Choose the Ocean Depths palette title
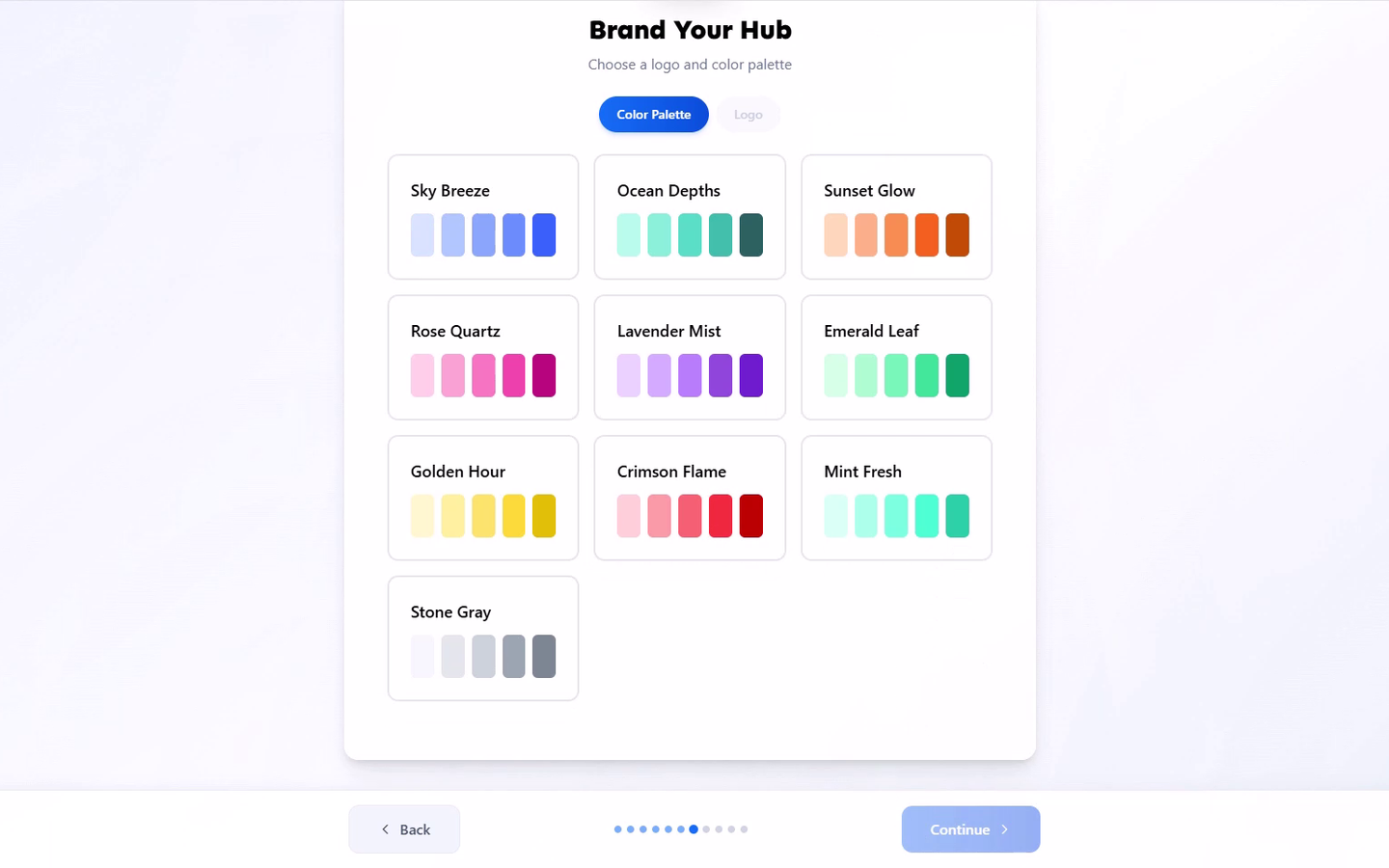 click(x=668, y=191)
